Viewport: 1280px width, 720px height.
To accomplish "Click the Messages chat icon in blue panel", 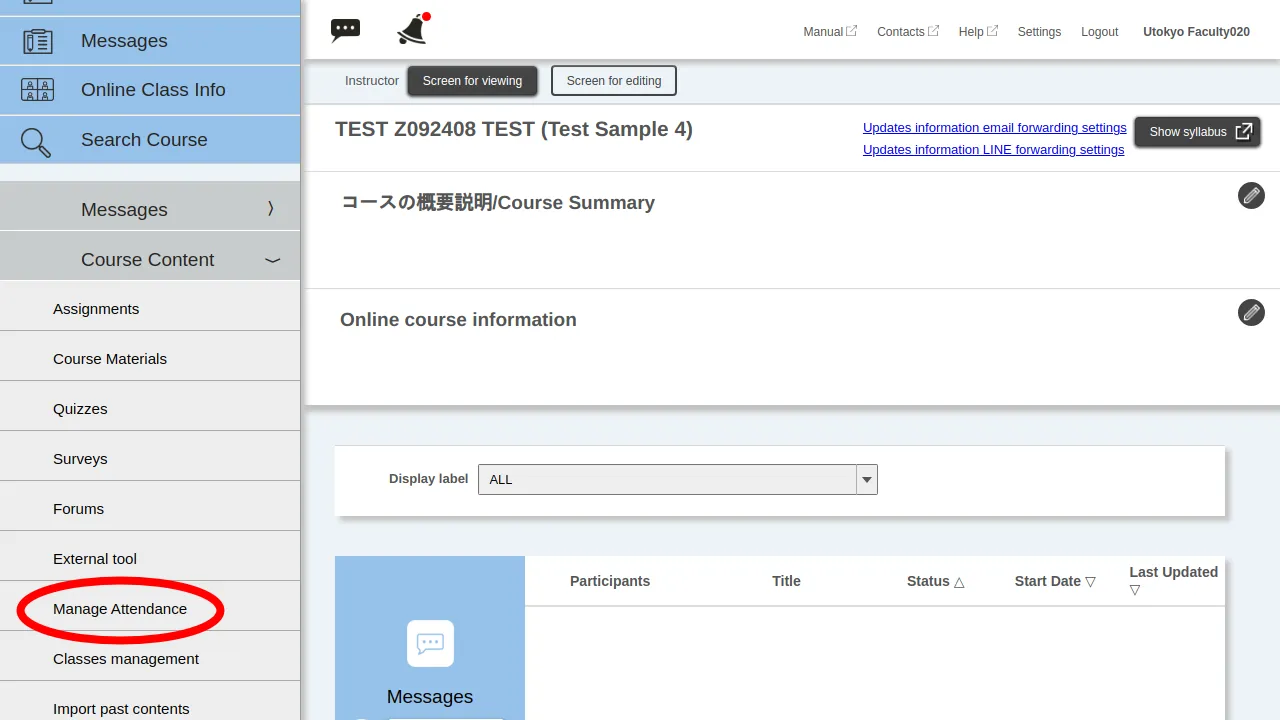I will click(430, 643).
